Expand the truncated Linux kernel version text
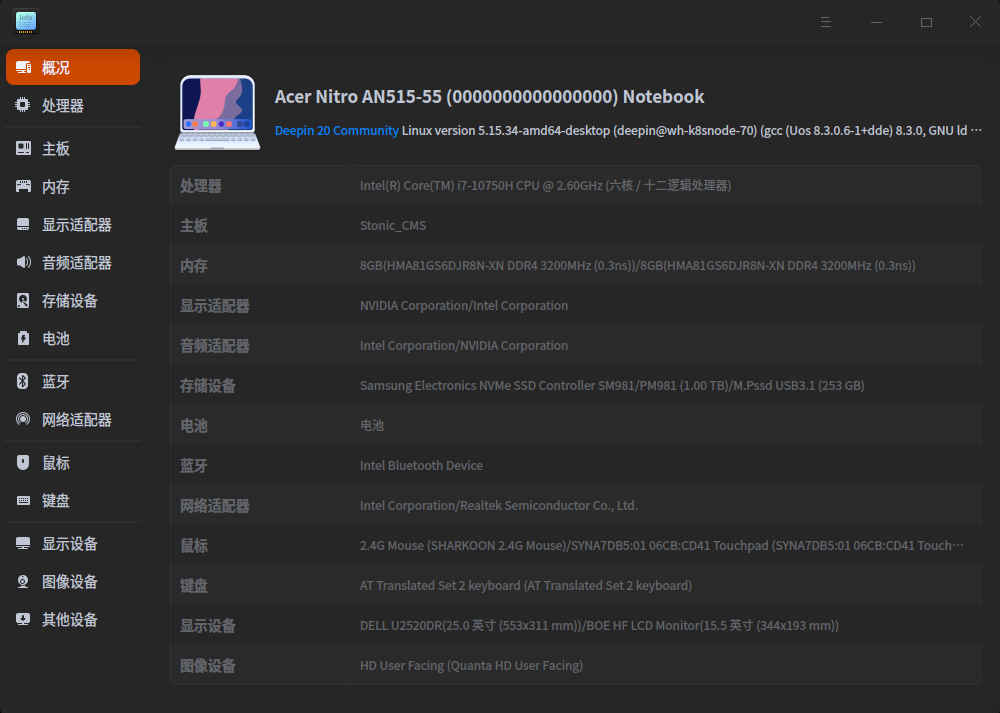 978,130
